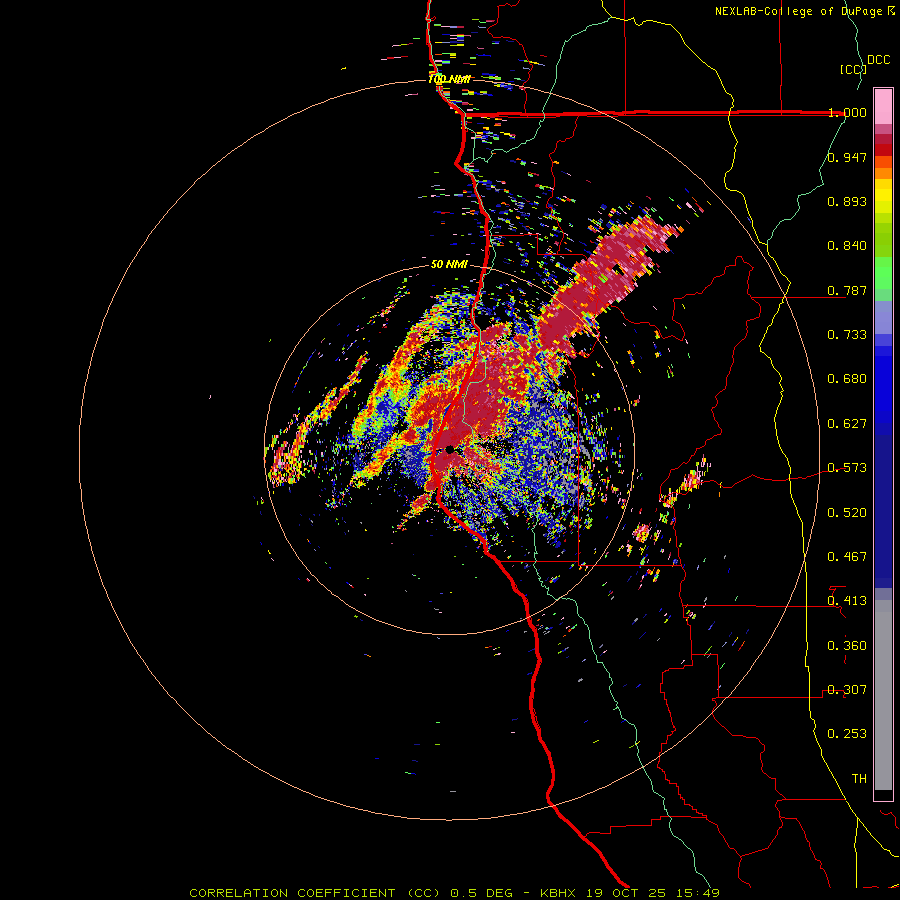
Task: Click the 0.787 legend value
Action: tap(847, 290)
